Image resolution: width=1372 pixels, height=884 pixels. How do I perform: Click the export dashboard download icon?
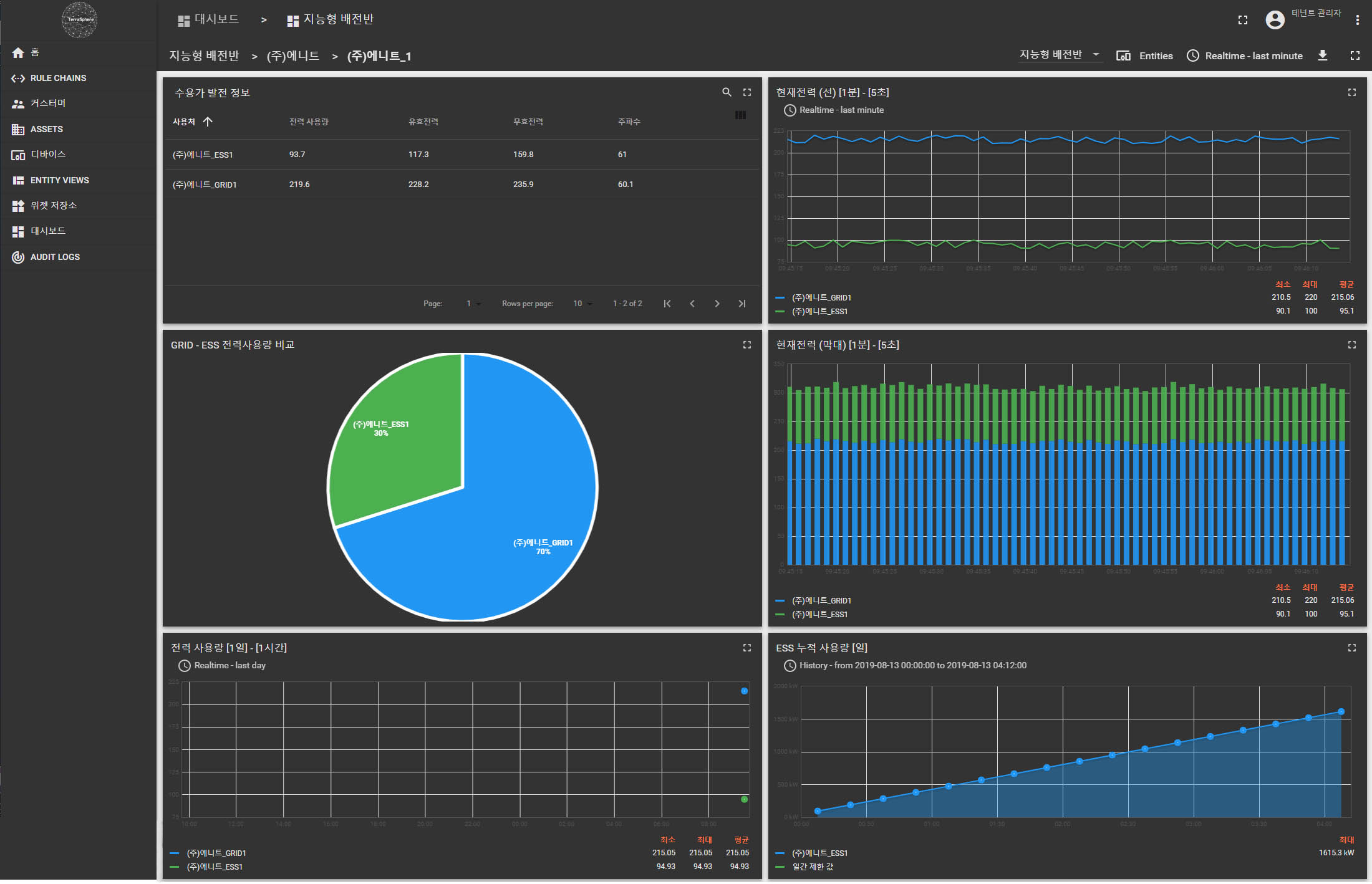click(x=1322, y=55)
